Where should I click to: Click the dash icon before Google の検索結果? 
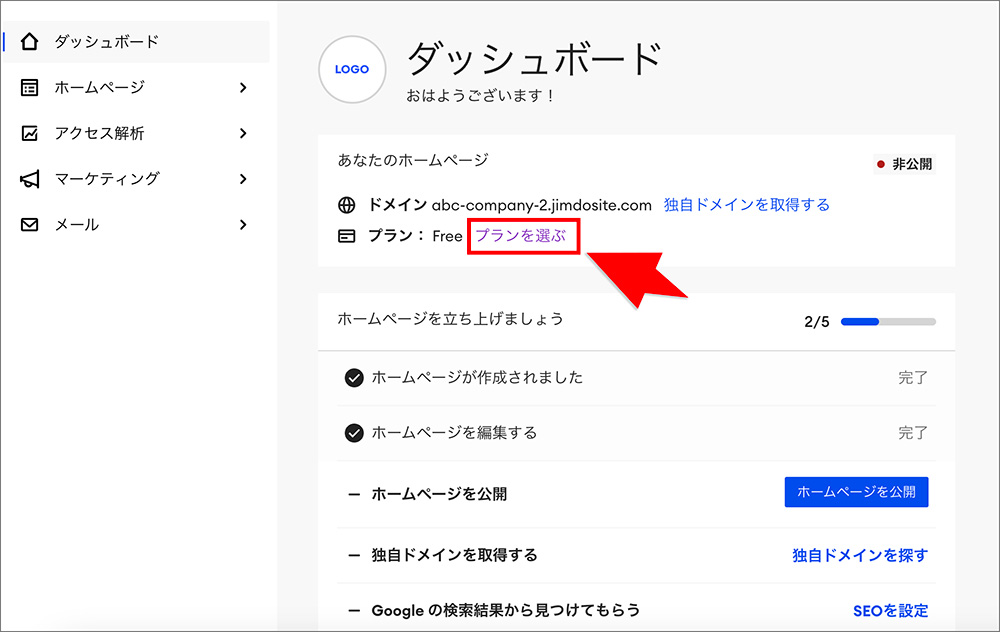pyautogui.click(x=354, y=611)
